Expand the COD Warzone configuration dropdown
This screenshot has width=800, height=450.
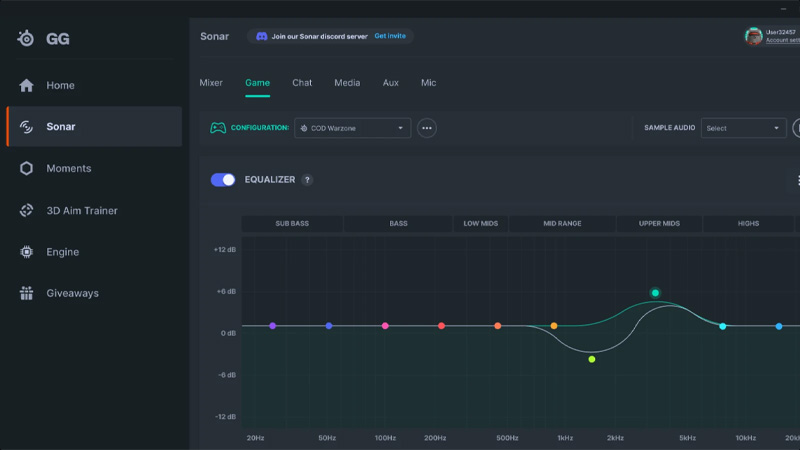[352, 128]
